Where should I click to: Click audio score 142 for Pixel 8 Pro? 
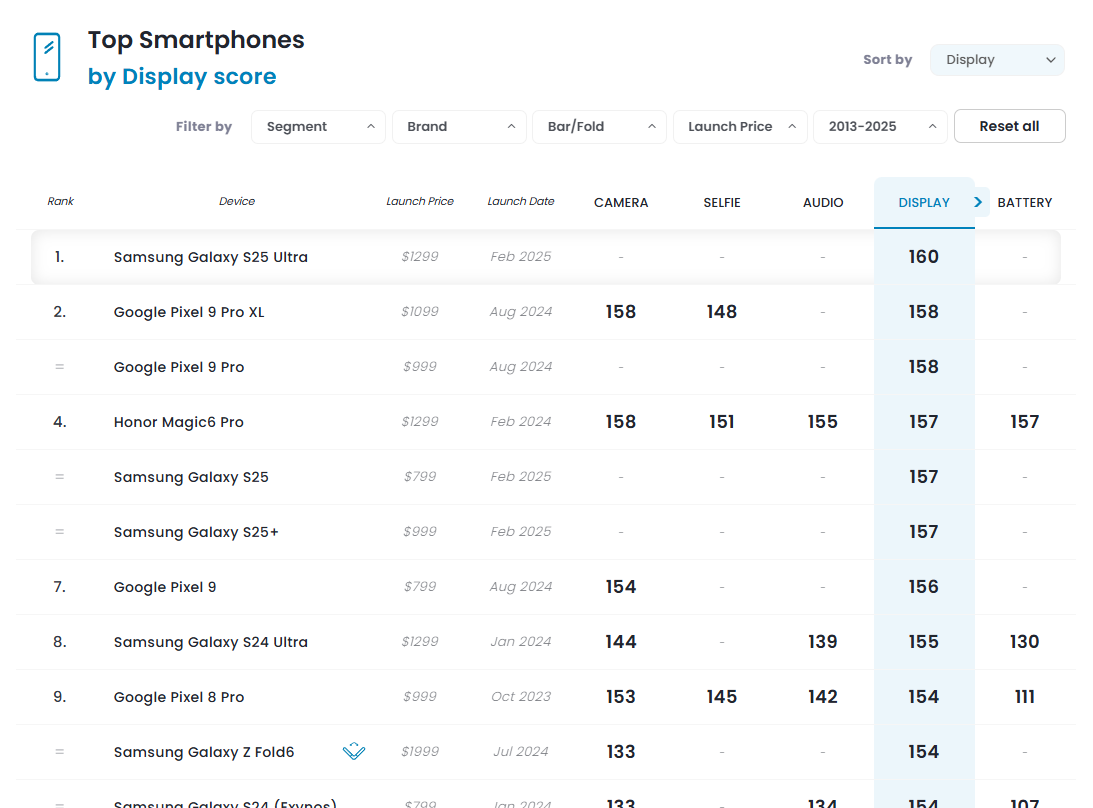823,697
